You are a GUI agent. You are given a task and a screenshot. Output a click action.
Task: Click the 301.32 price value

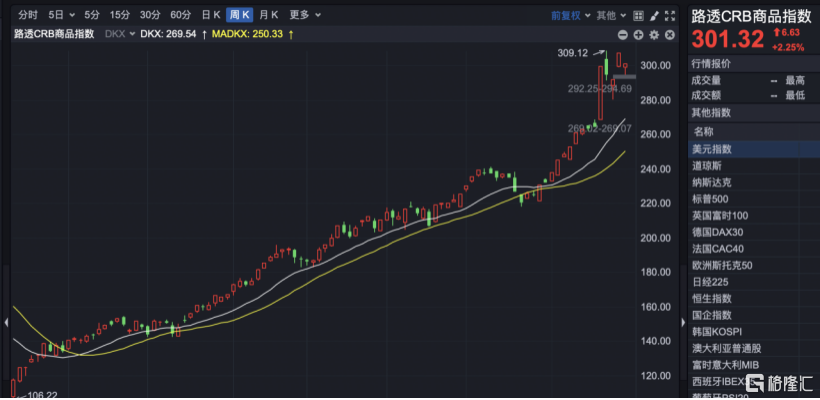click(x=728, y=40)
